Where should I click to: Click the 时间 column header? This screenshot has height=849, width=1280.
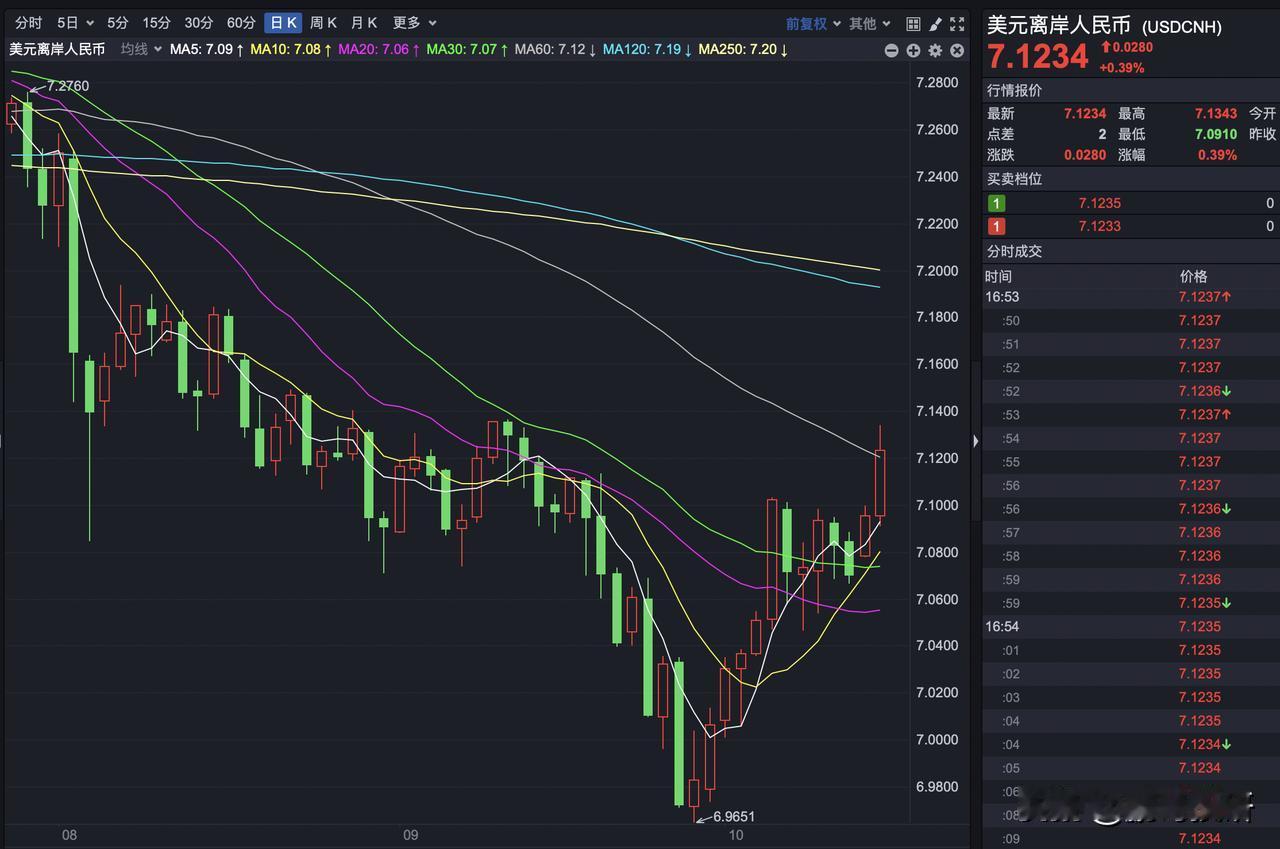tap(998, 276)
